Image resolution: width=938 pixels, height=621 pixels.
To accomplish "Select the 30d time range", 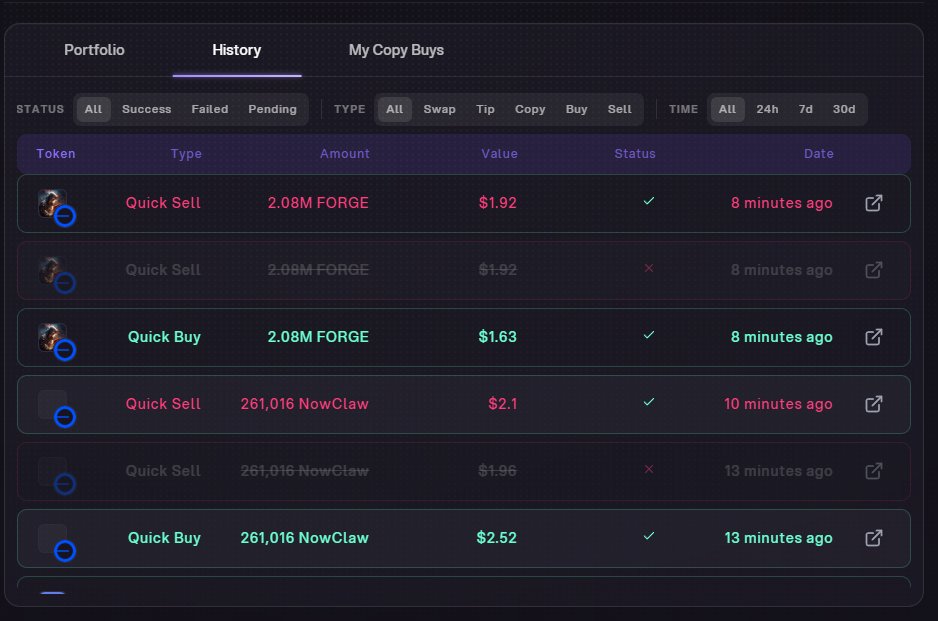I will [843, 109].
